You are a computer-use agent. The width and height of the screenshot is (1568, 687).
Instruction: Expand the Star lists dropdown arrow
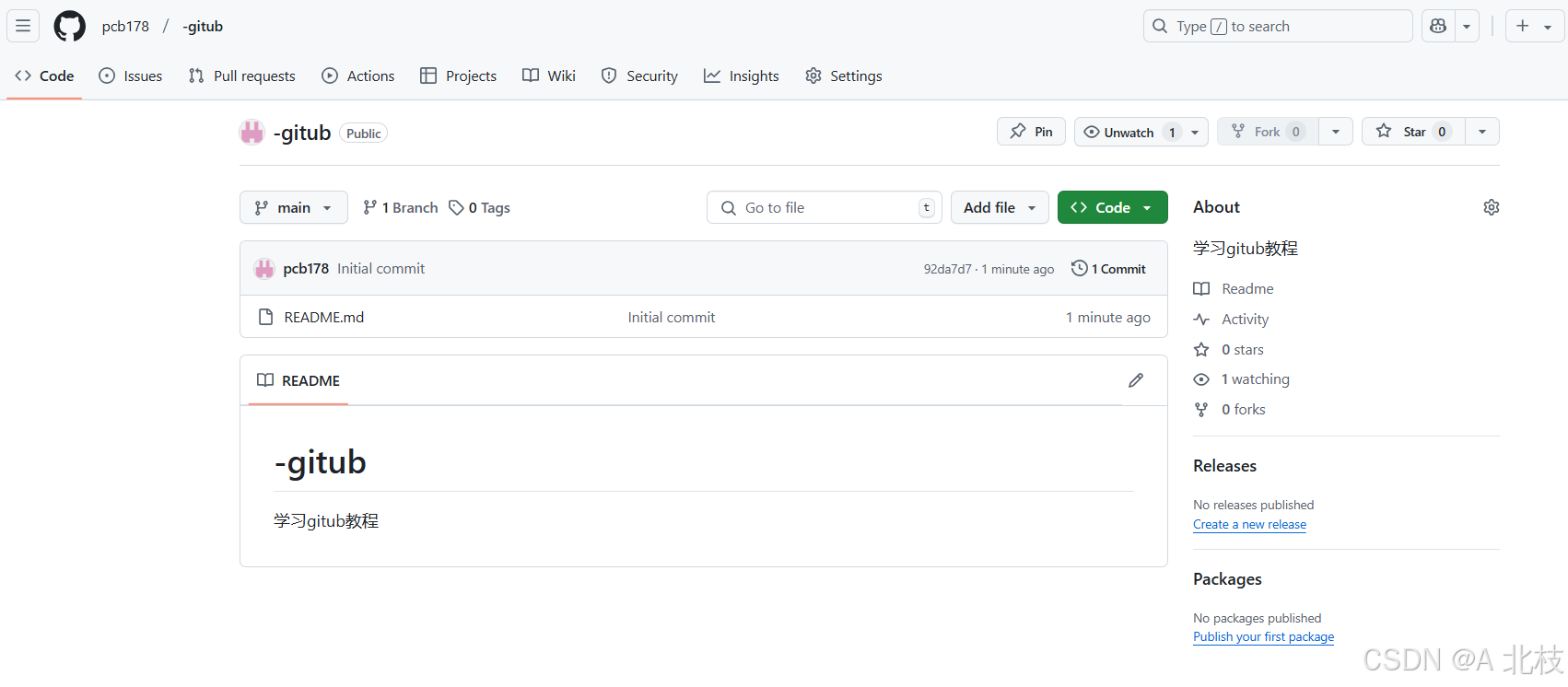[1482, 132]
